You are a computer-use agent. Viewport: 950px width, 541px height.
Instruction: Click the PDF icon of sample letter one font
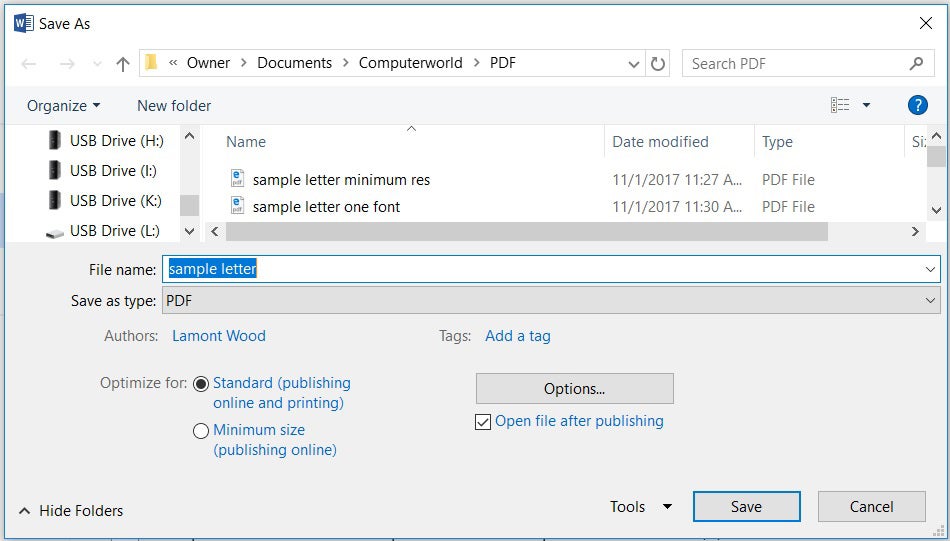[x=238, y=205]
